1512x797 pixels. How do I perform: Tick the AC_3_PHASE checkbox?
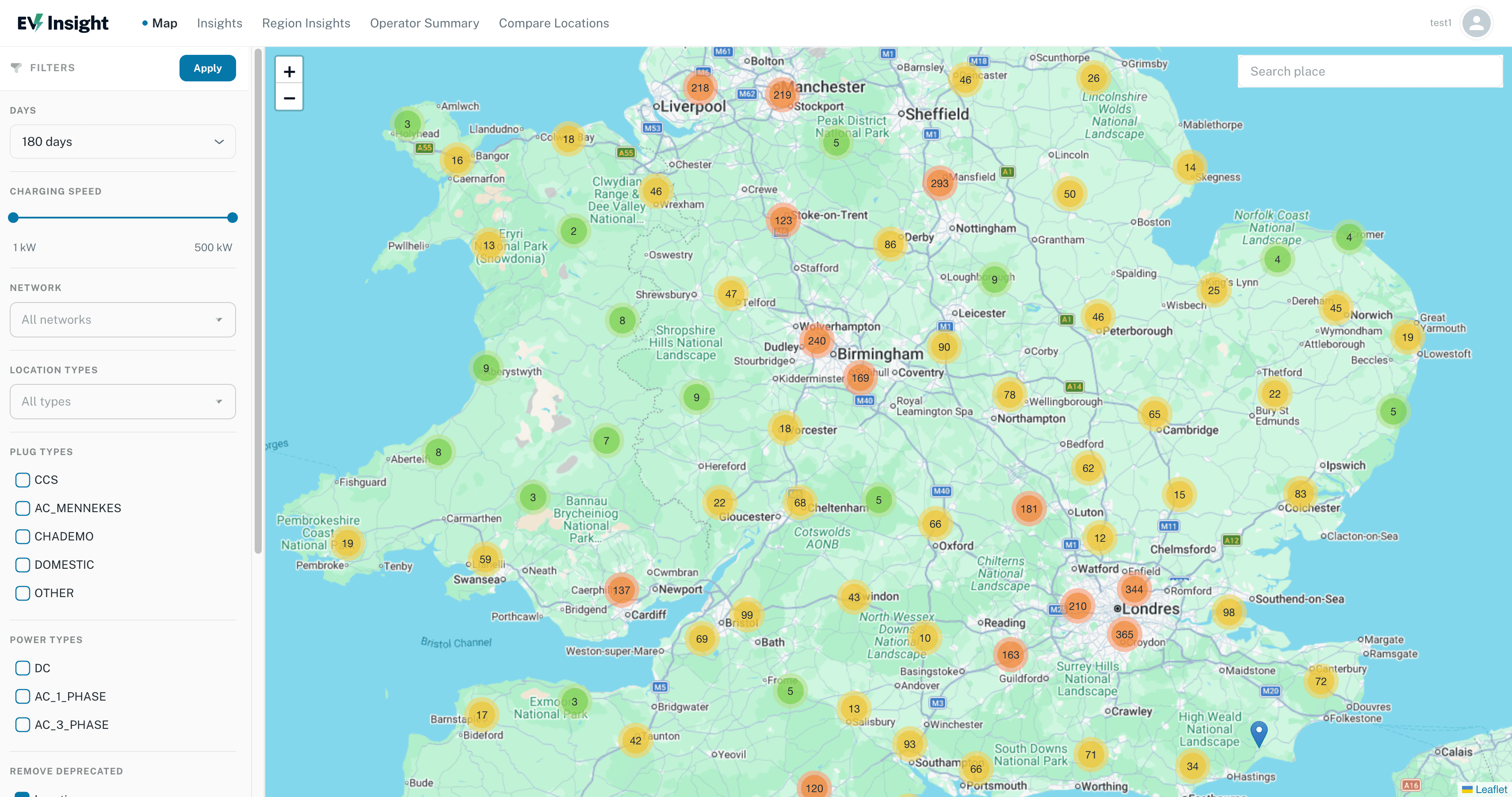[22, 725]
